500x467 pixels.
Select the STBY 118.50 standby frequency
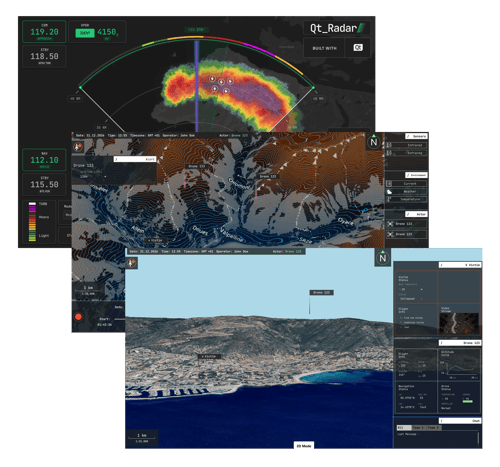[x=44, y=56]
